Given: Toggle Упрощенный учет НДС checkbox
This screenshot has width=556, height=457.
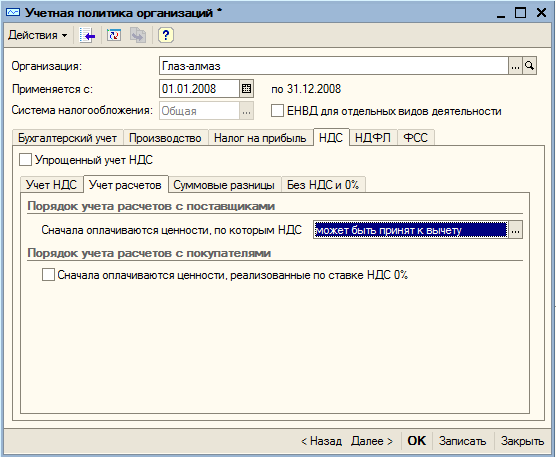Looking at the screenshot, I should tap(26, 160).
